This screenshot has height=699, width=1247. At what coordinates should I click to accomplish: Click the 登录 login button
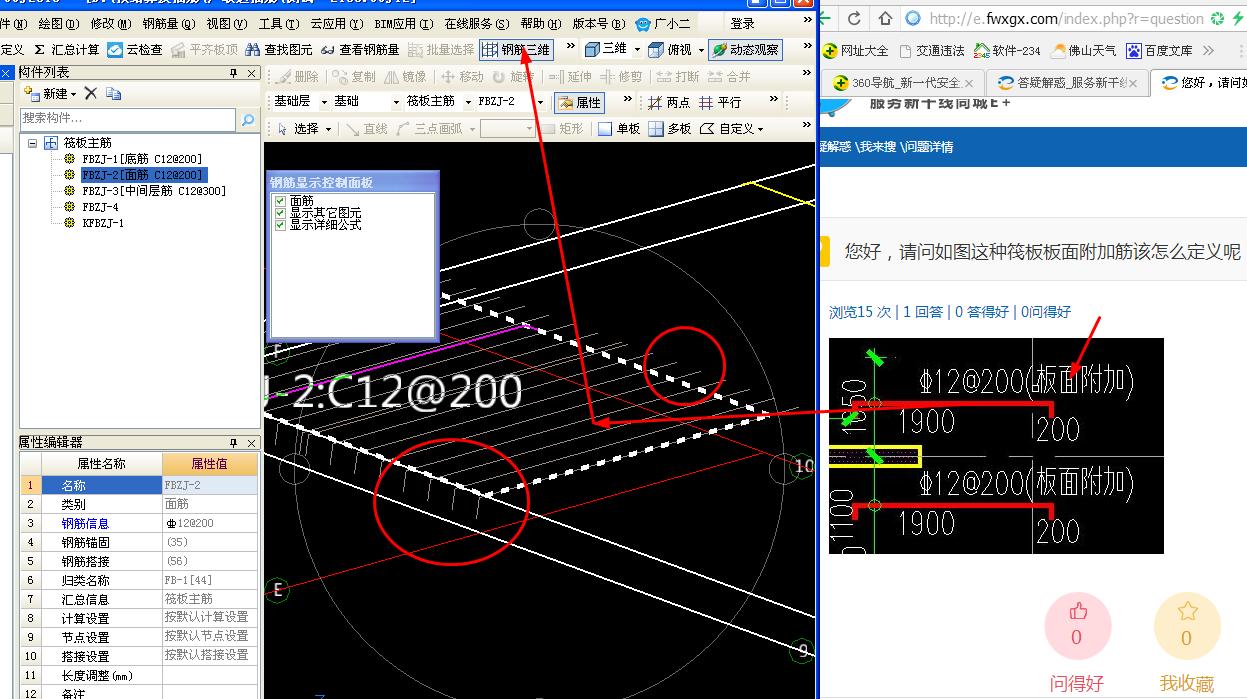(743, 23)
